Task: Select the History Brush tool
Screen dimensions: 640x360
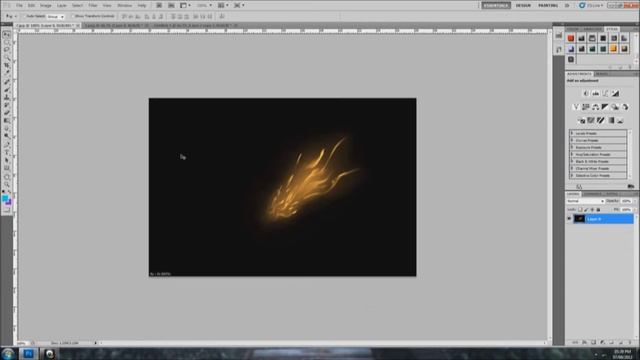Action: [x=7, y=105]
